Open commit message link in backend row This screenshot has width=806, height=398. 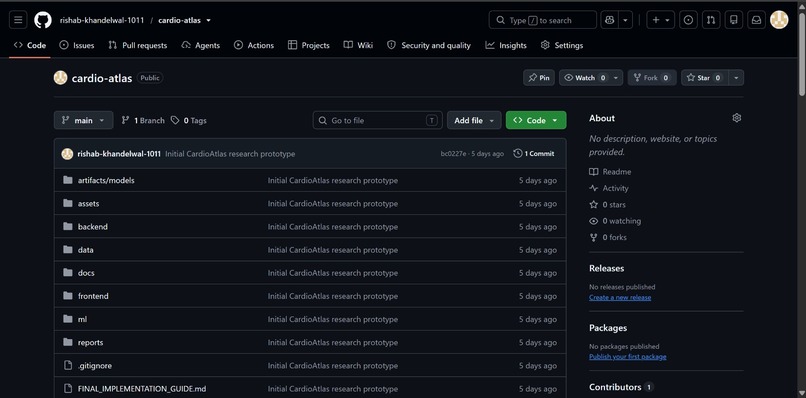[333, 227]
